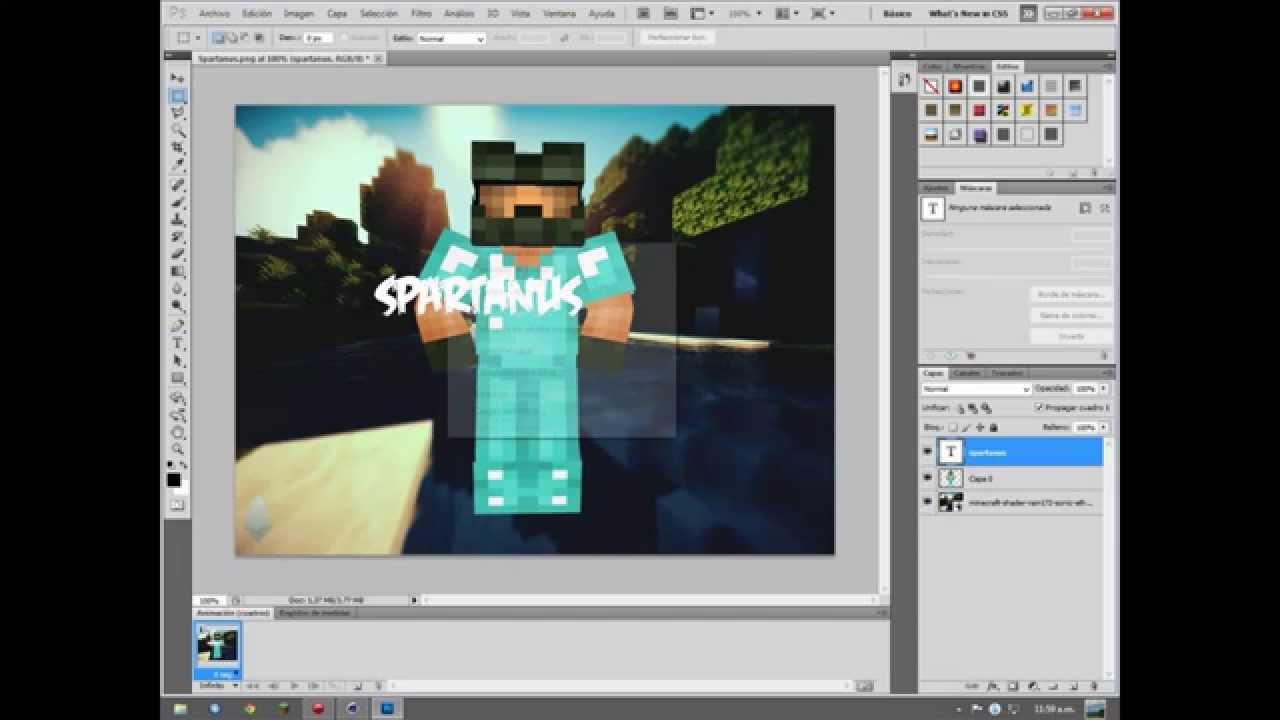Select the Dodge tool
This screenshot has height=720, width=1280.
click(x=178, y=306)
